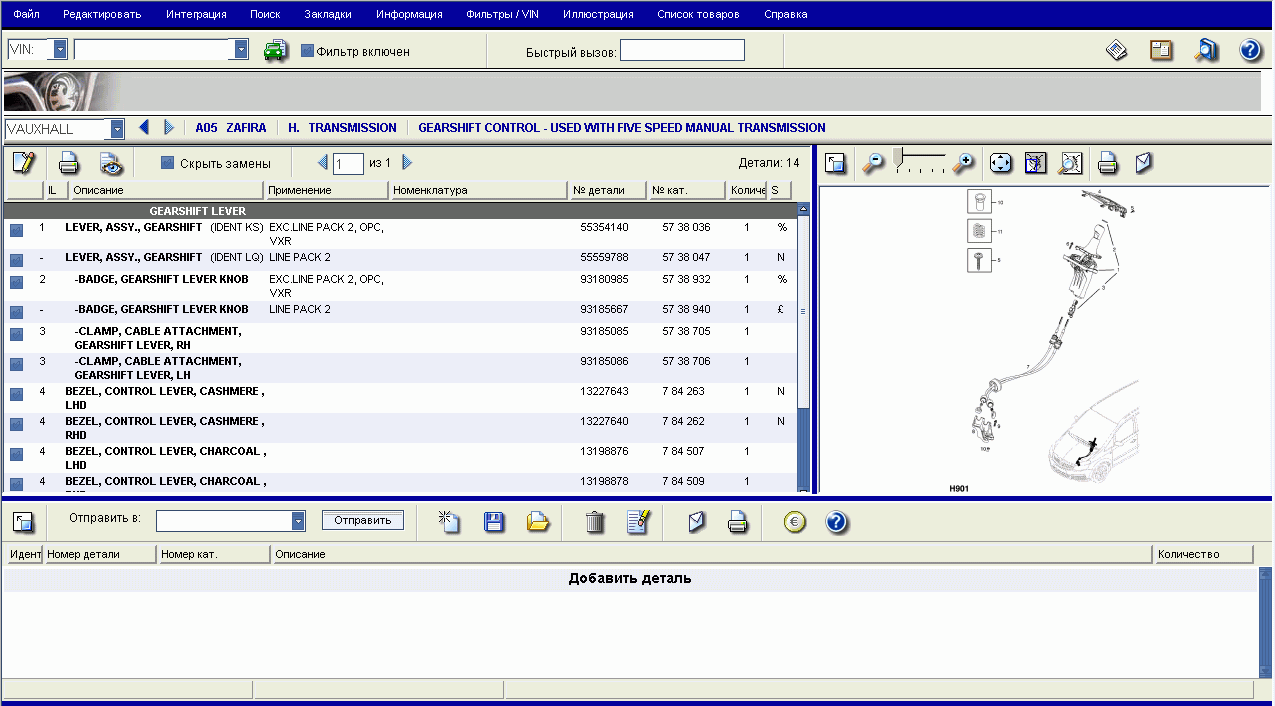1275x706 pixels.
Task: Zoom in the illustration with magnifier plus
Action: pos(963,163)
